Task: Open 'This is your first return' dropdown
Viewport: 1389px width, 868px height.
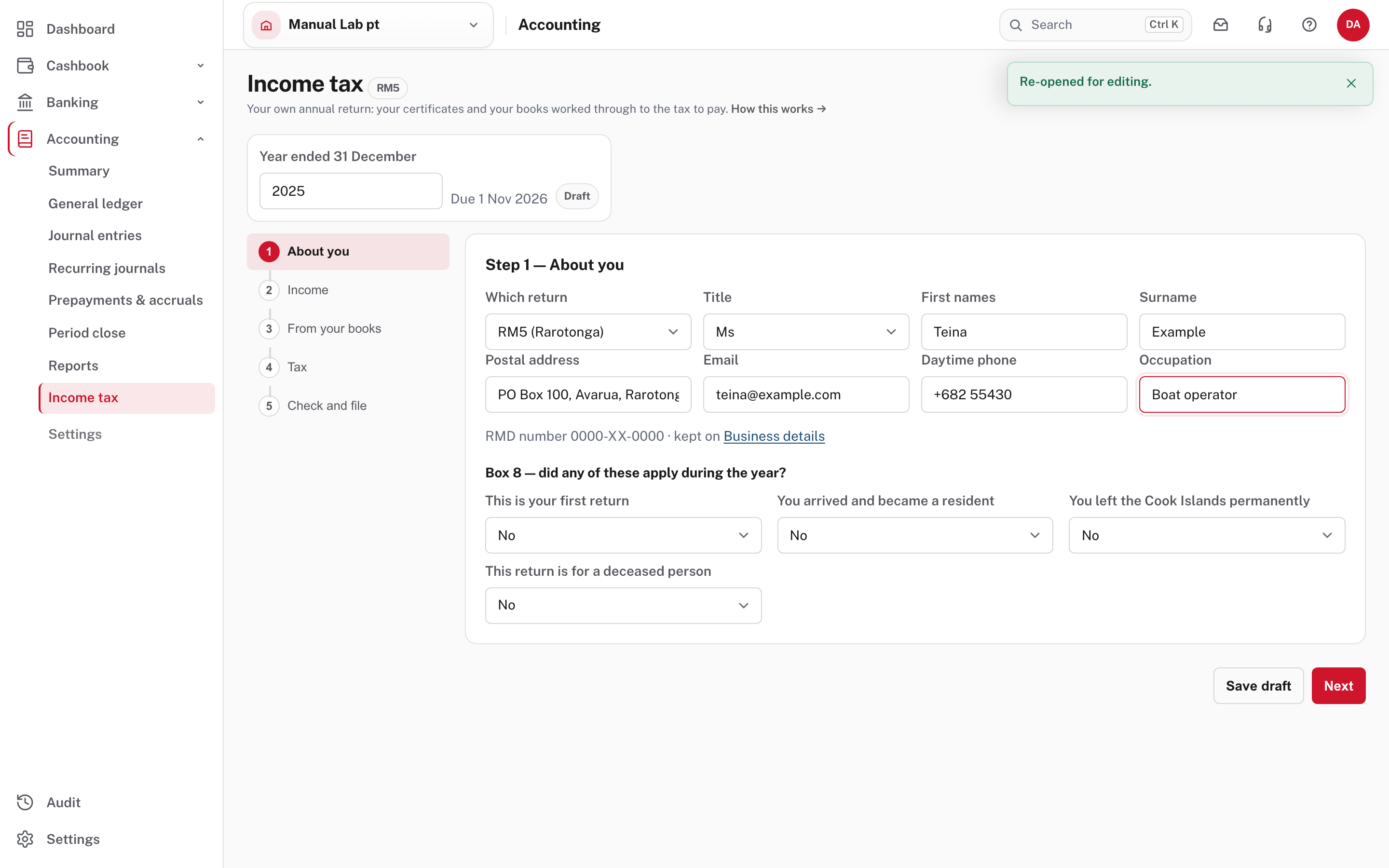Action: (x=623, y=535)
